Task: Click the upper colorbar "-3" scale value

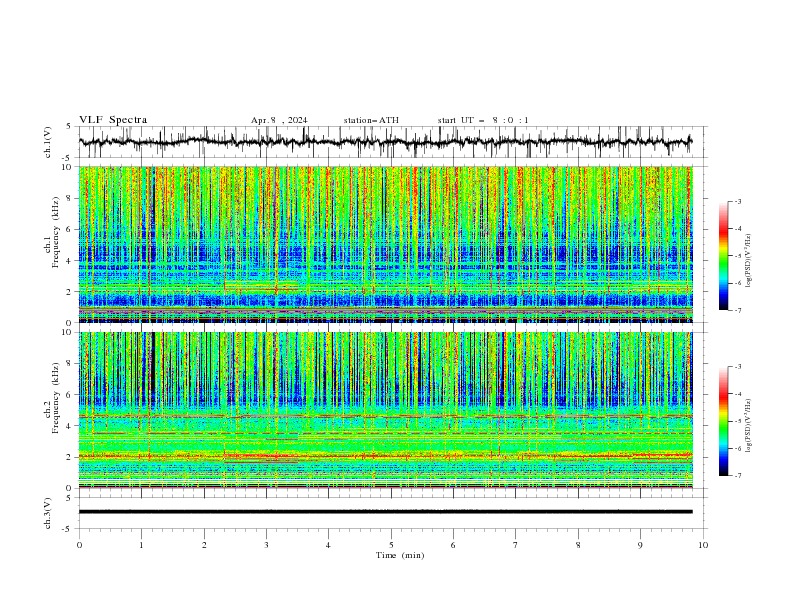Action: (737, 201)
